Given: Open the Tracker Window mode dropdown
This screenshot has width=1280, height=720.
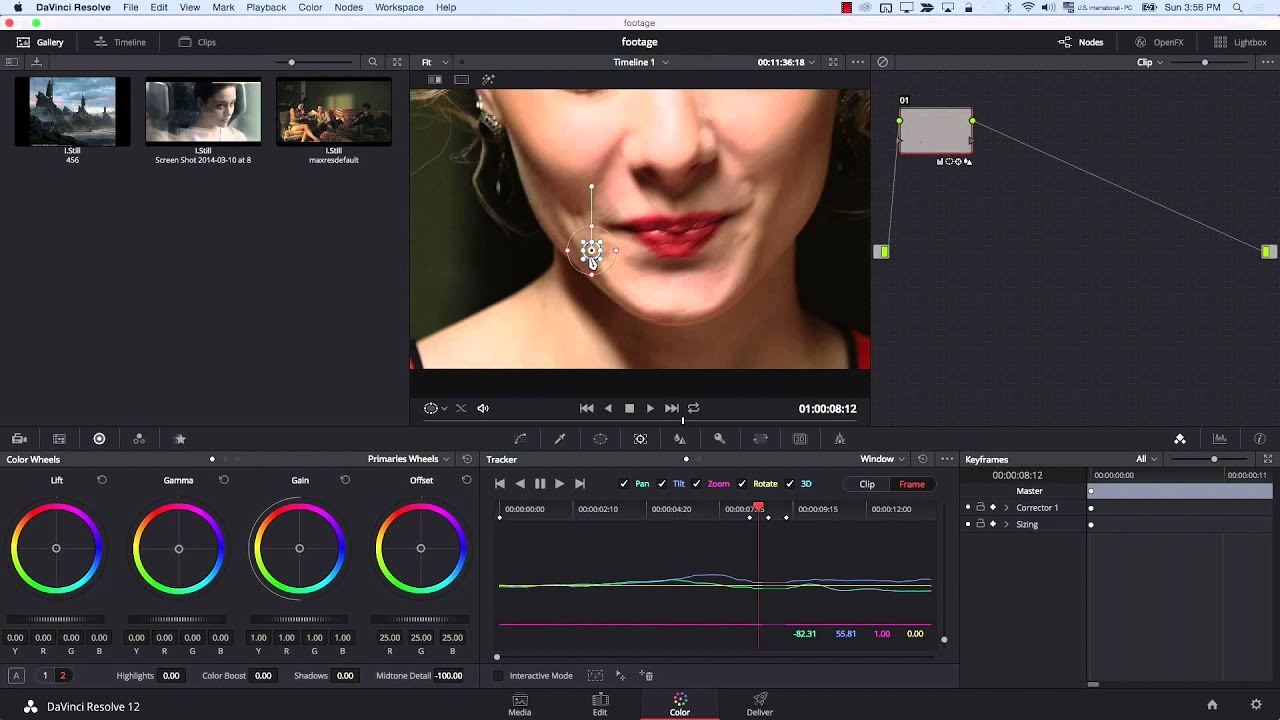Looking at the screenshot, I should [884, 459].
